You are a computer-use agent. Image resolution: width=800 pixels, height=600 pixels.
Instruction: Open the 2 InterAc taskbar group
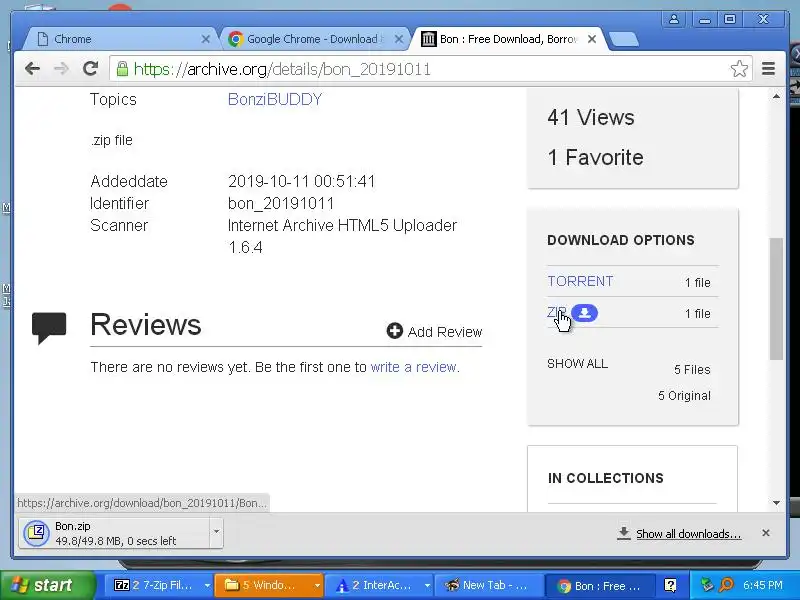(378, 585)
